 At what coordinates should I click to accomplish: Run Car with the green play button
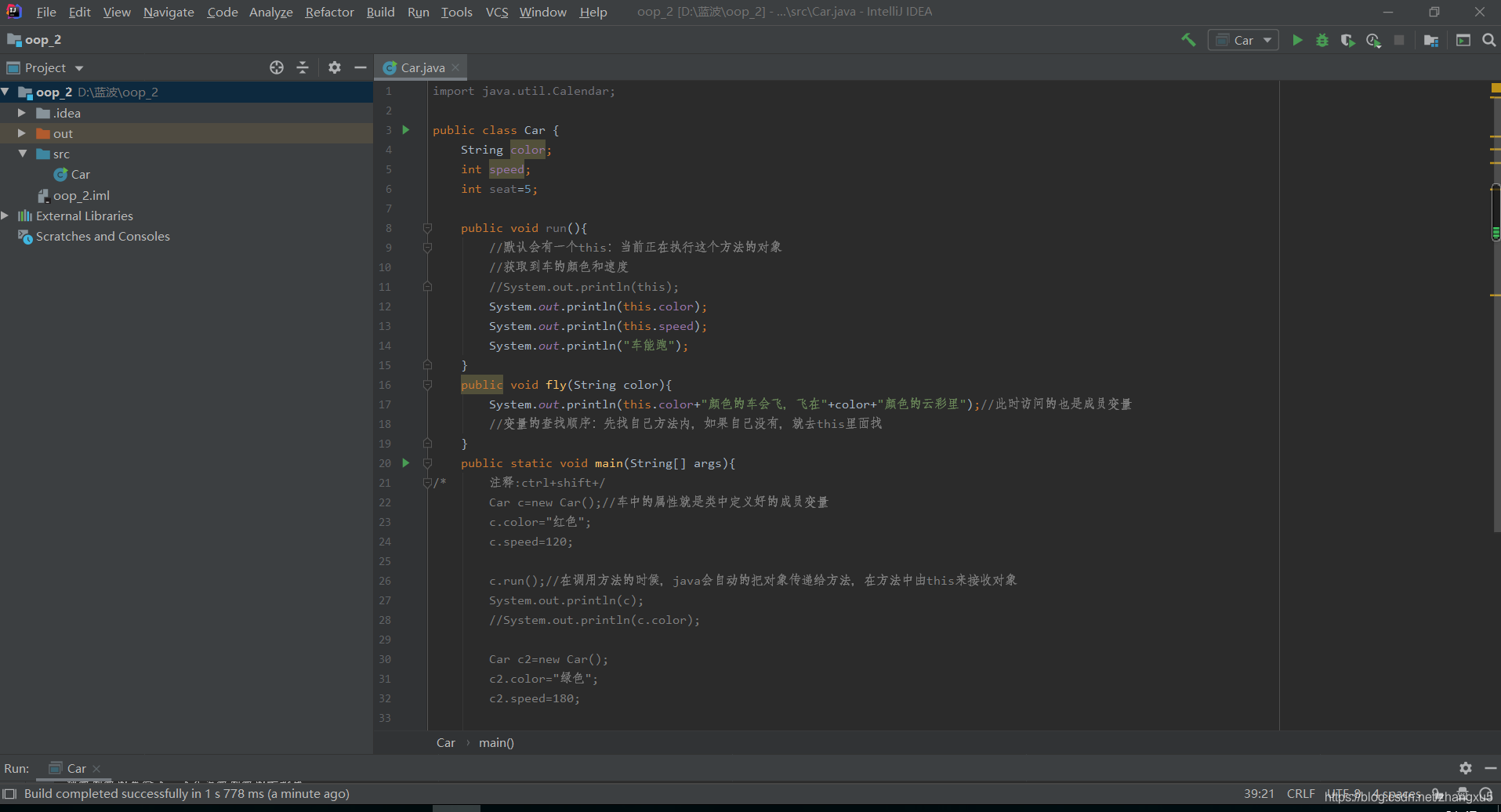pyautogui.click(x=1297, y=40)
